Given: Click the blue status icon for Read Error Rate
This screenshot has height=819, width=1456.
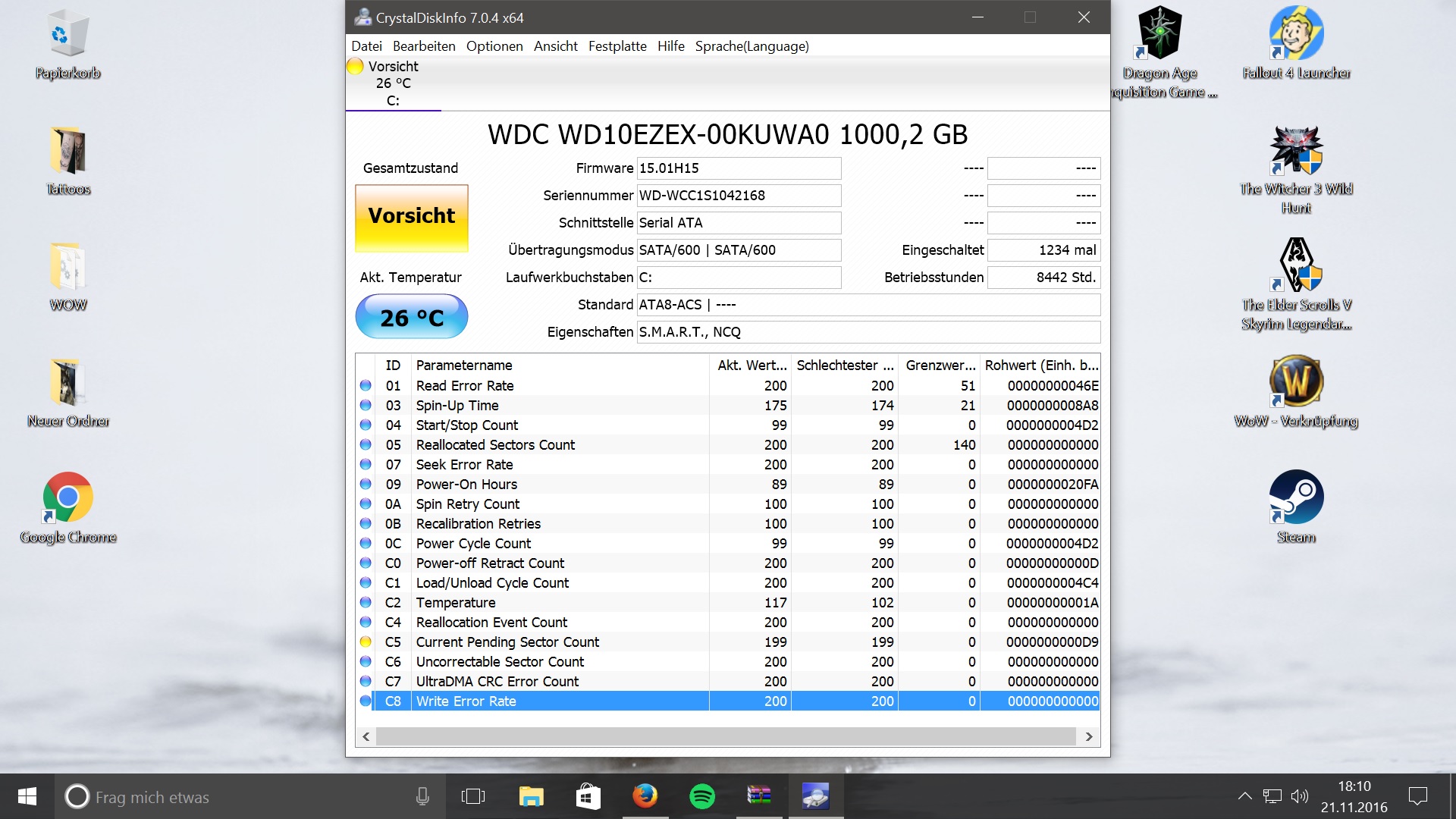Looking at the screenshot, I should point(366,386).
